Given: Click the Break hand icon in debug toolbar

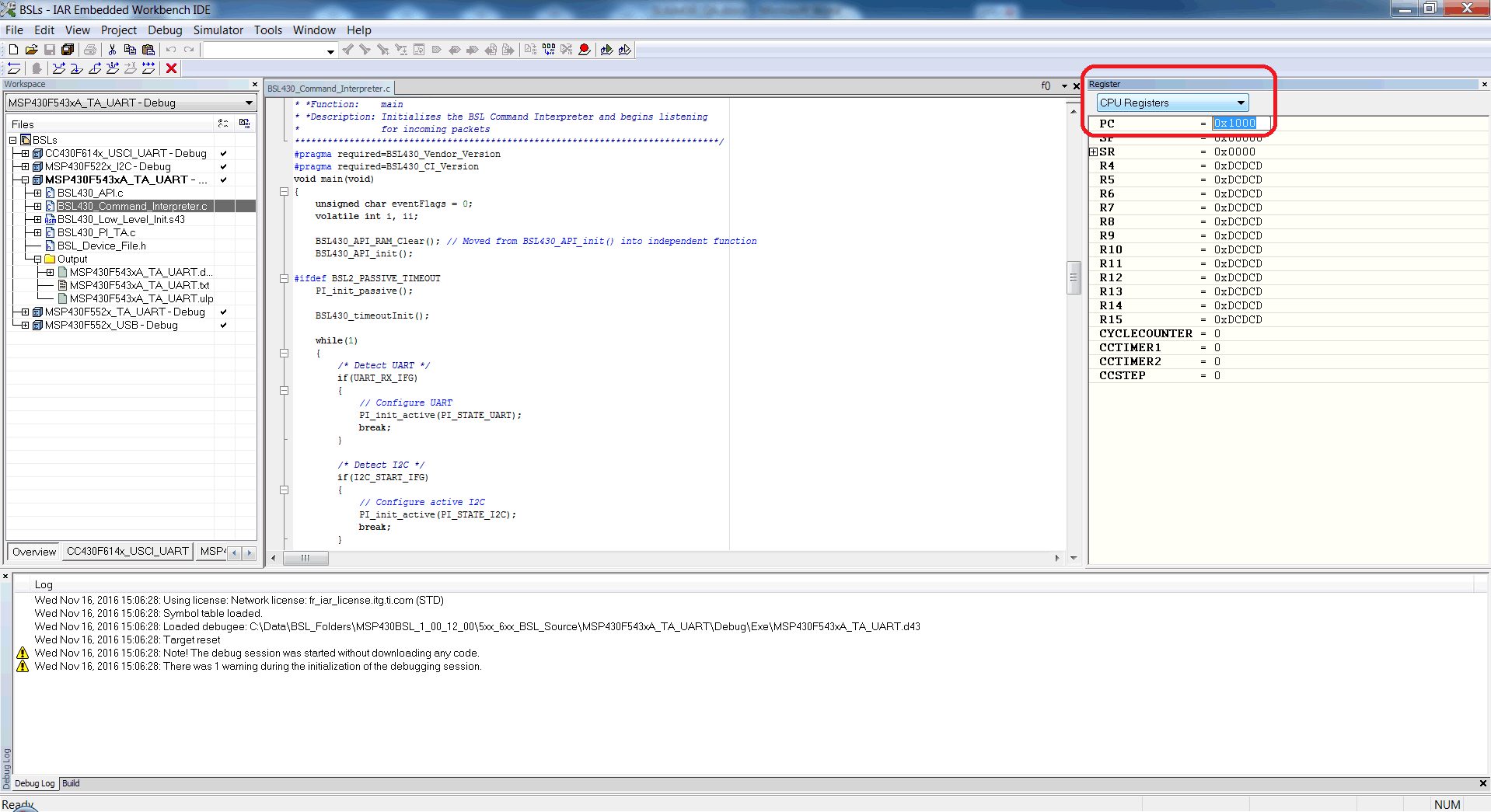Looking at the screenshot, I should (x=36, y=68).
